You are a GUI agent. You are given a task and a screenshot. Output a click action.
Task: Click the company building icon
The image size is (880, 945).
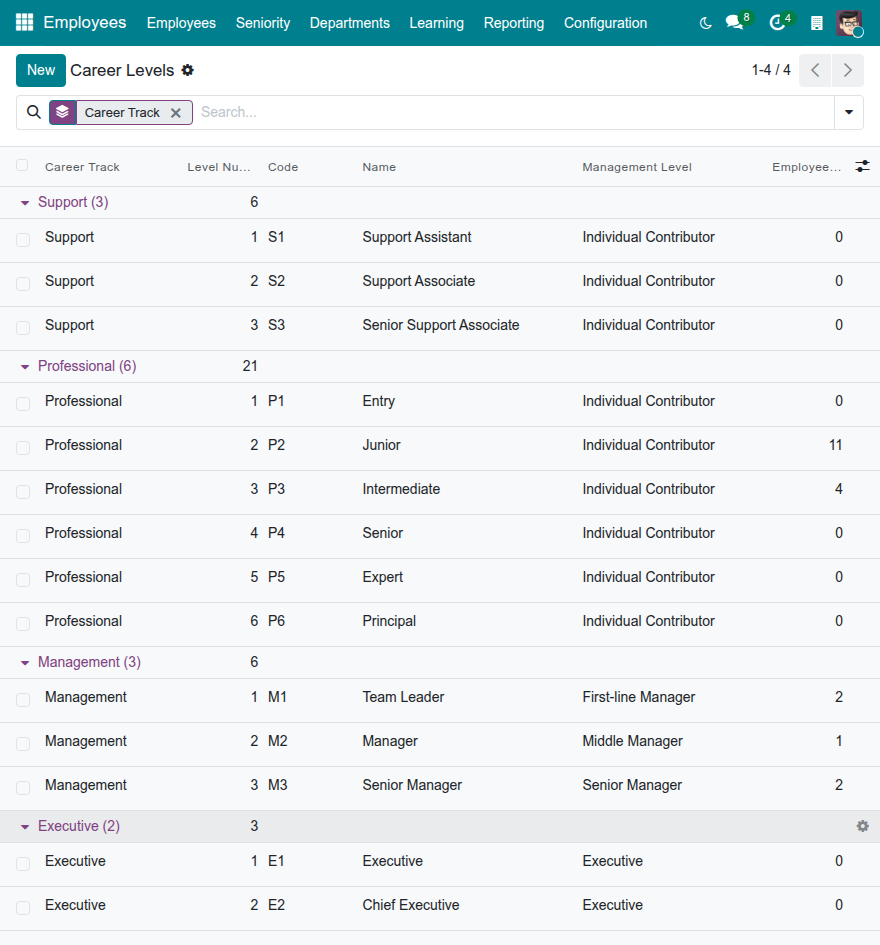click(817, 23)
